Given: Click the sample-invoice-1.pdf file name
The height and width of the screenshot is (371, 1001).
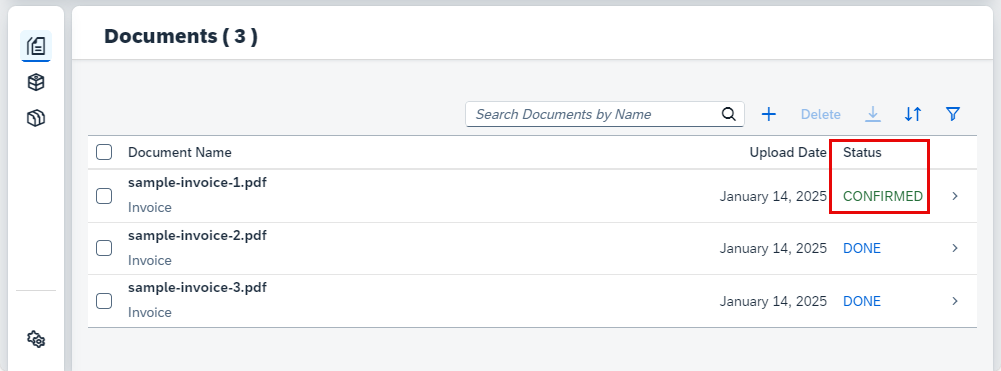Looking at the screenshot, I should pyautogui.click(x=197, y=183).
